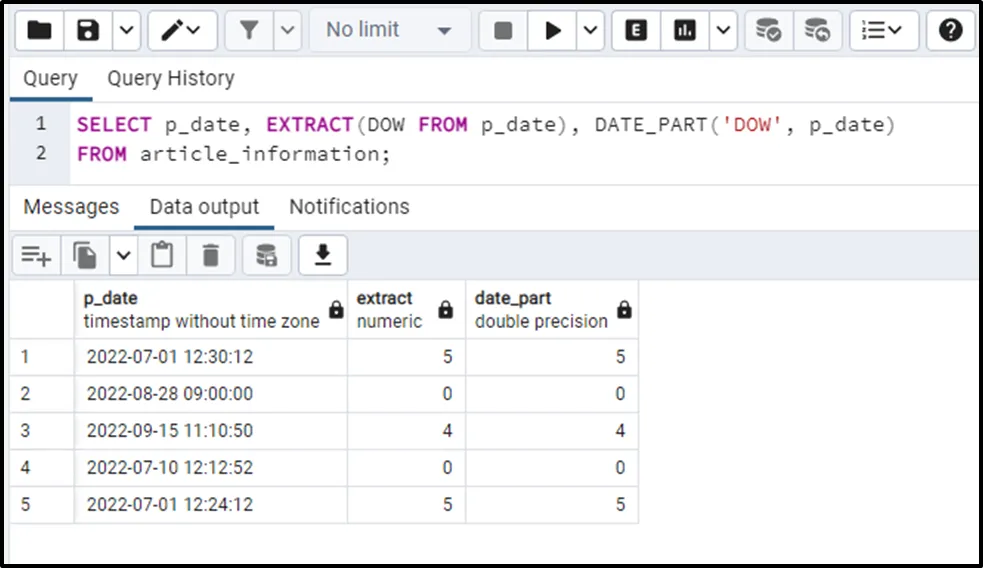Click the Explain (E) icon
This screenshot has height=568, width=983.
pos(635,31)
